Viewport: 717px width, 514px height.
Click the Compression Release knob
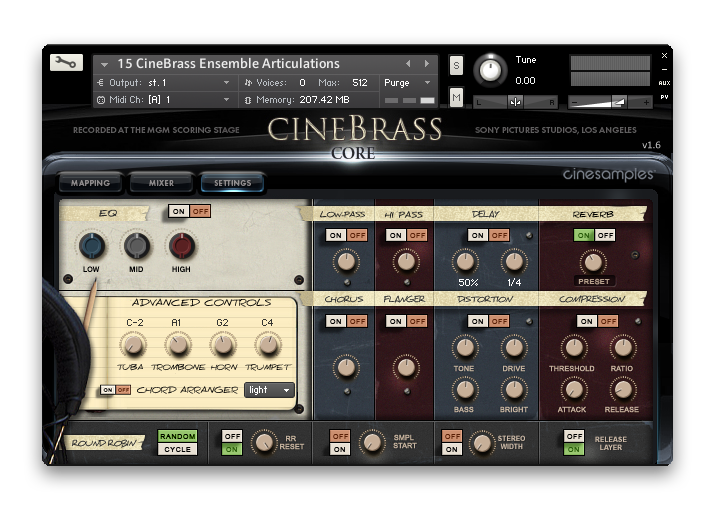tap(622, 390)
